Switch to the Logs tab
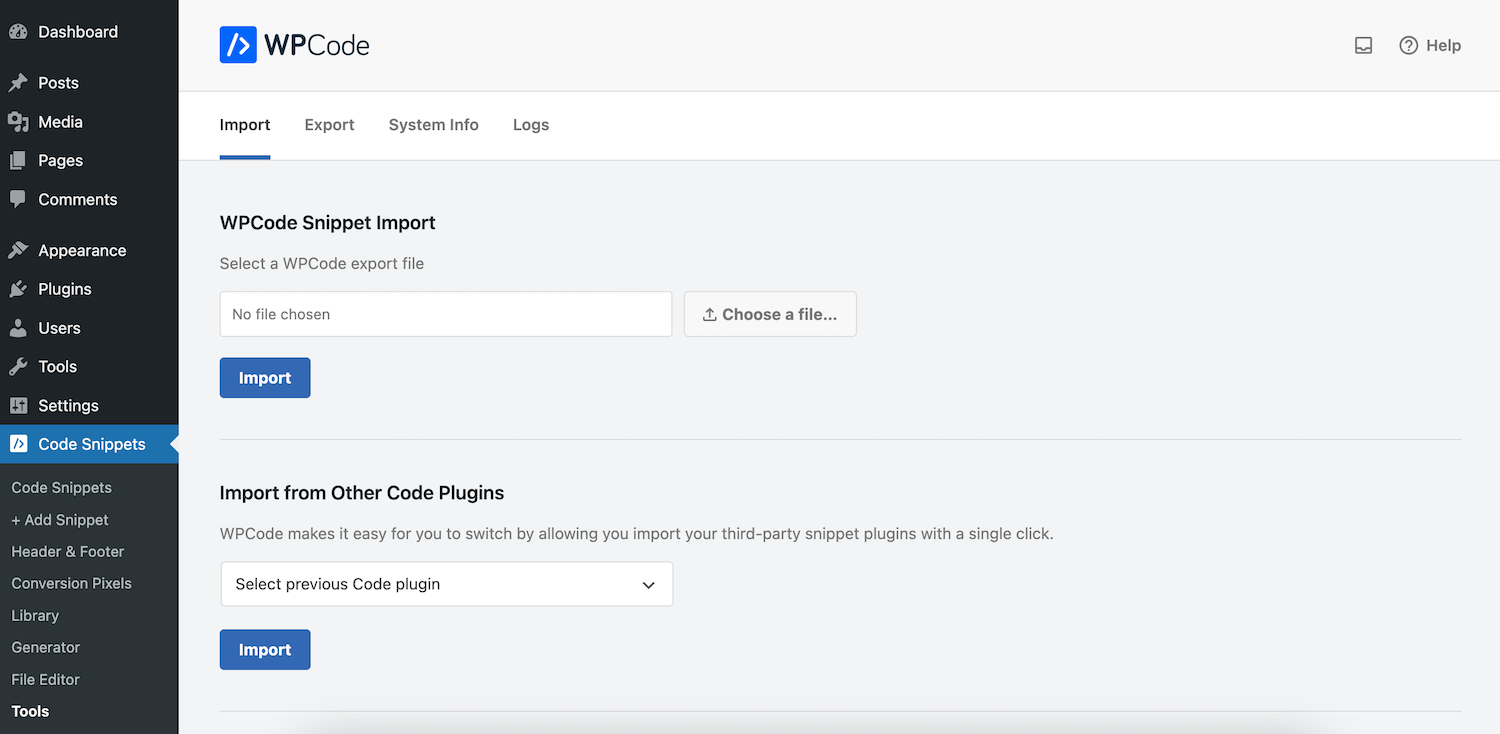The image size is (1500, 734). click(x=531, y=125)
